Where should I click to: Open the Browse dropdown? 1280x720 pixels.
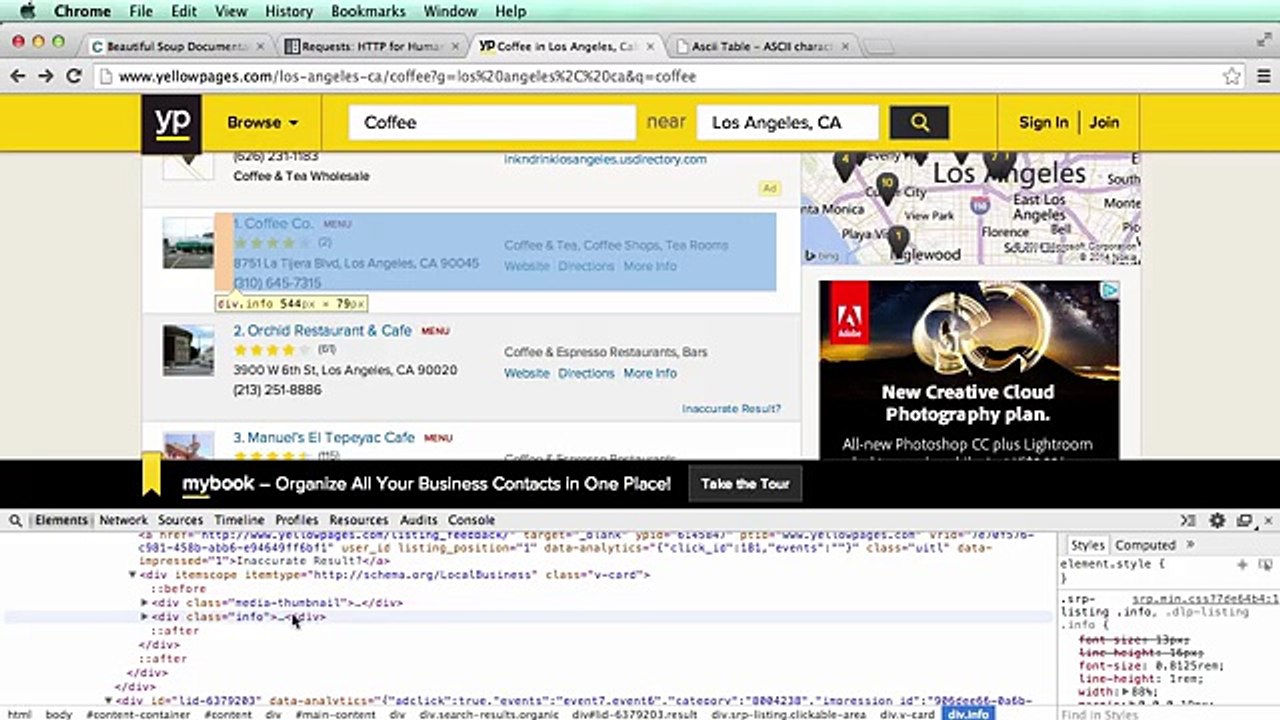tap(263, 122)
